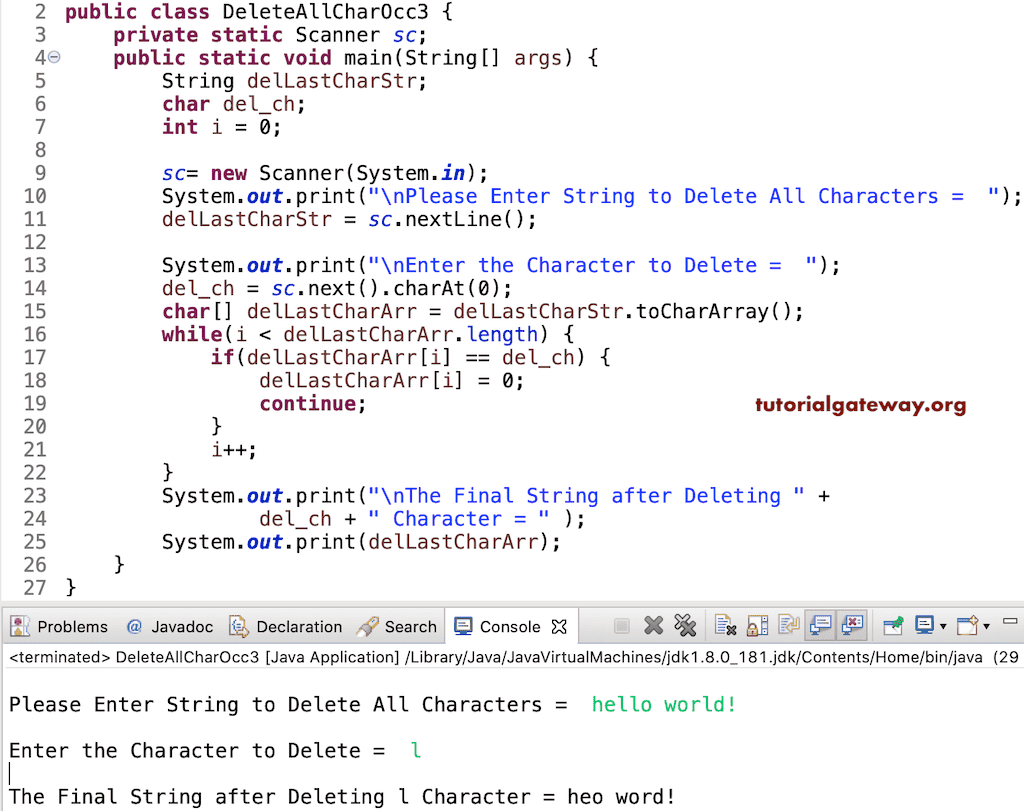Open the Display Selected Console dropdown arrow
Image resolution: width=1024 pixels, height=811 pixels.
coord(944,627)
